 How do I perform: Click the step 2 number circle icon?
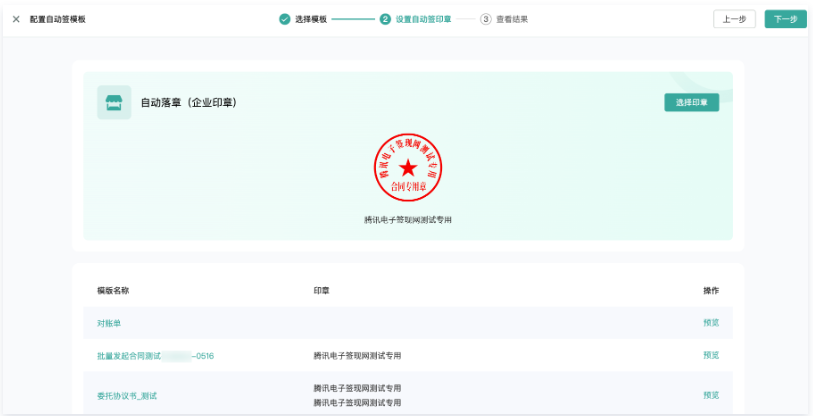pos(386,19)
